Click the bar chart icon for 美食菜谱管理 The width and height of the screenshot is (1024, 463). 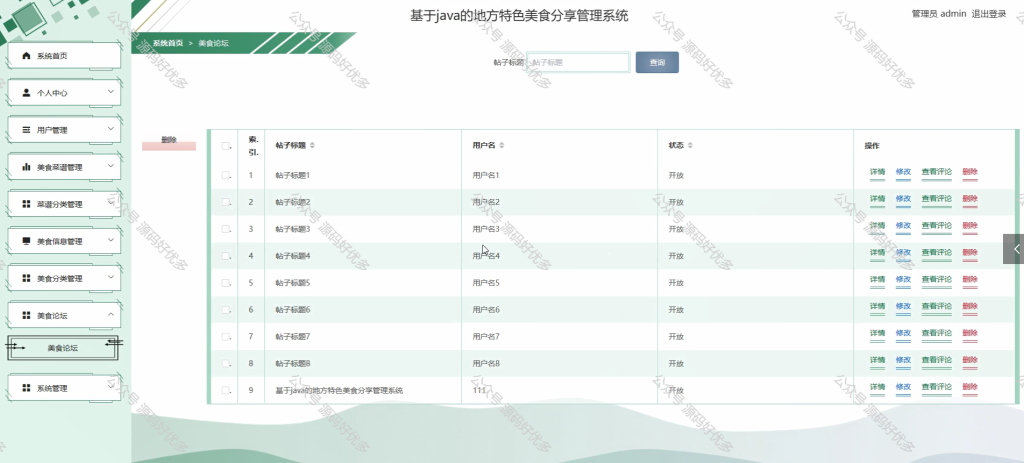pos(27,167)
